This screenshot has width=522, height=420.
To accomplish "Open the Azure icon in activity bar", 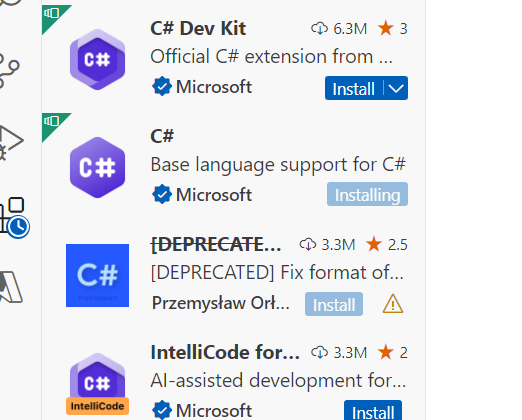I will click(10, 287).
